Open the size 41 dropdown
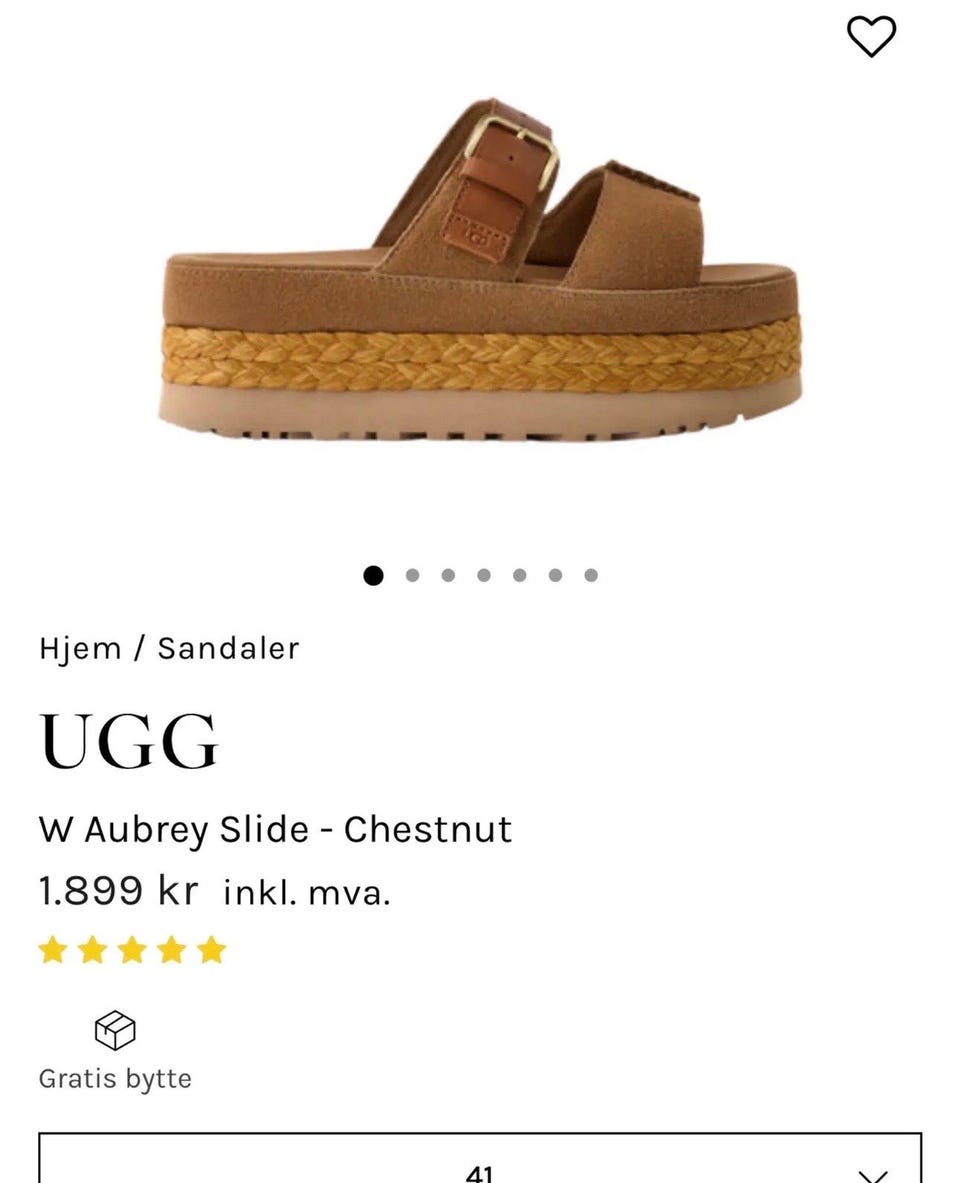 click(x=480, y=1158)
